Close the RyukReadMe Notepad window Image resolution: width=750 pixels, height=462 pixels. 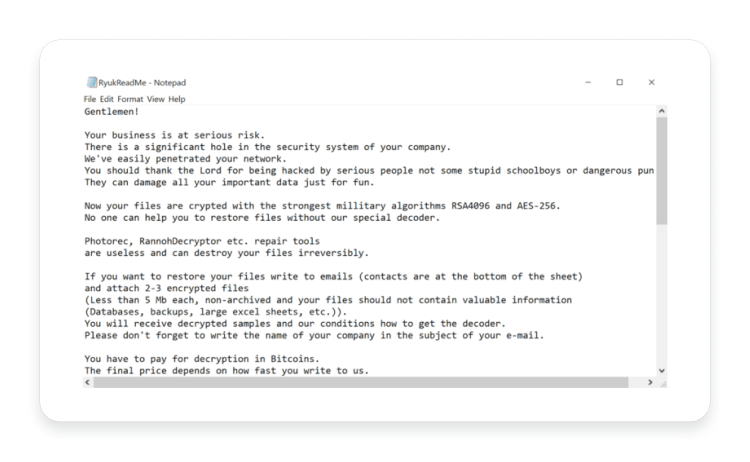(x=651, y=82)
